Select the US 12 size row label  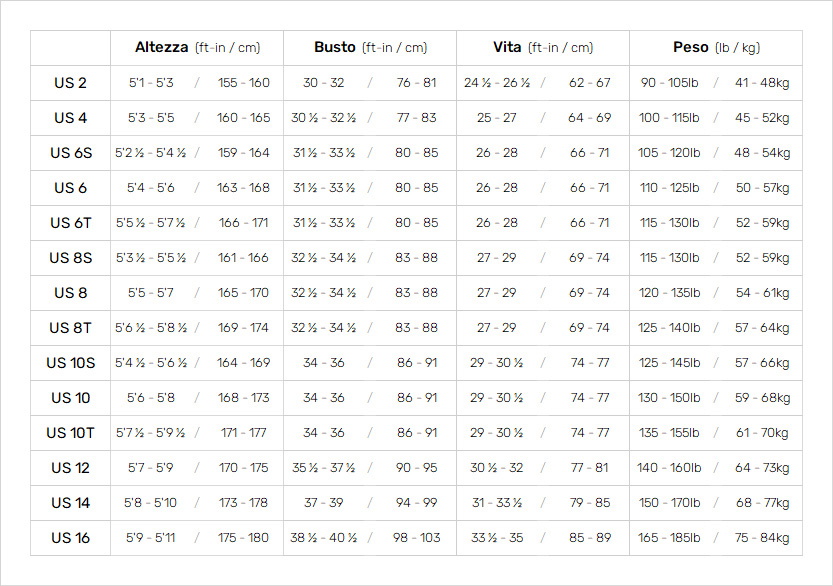70,468
